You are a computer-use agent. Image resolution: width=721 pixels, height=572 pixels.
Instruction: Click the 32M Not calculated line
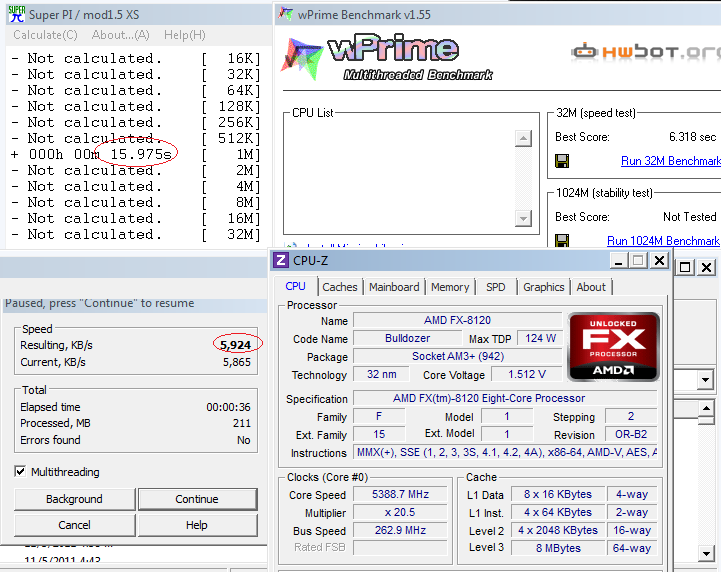[x=136, y=235]
